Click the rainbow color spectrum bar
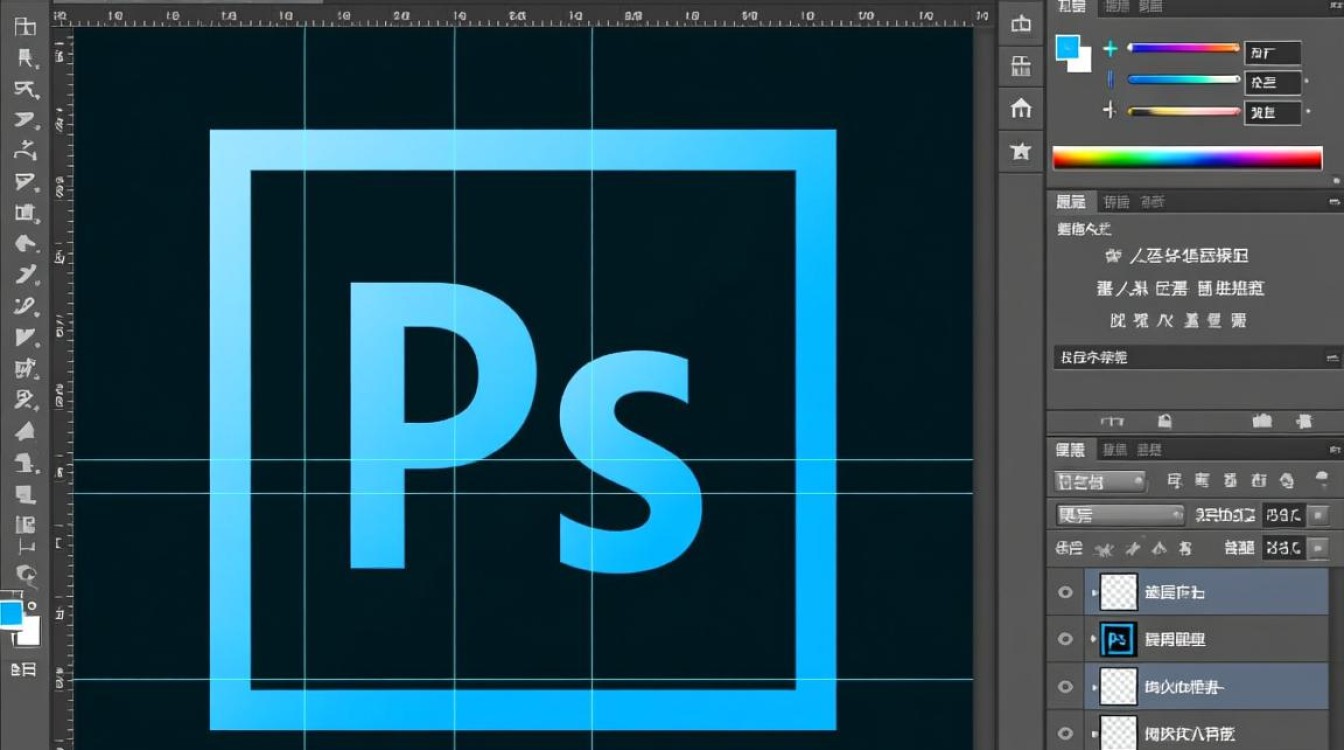This screenshot has height=750, width=1344. [x=1187, y=158]
